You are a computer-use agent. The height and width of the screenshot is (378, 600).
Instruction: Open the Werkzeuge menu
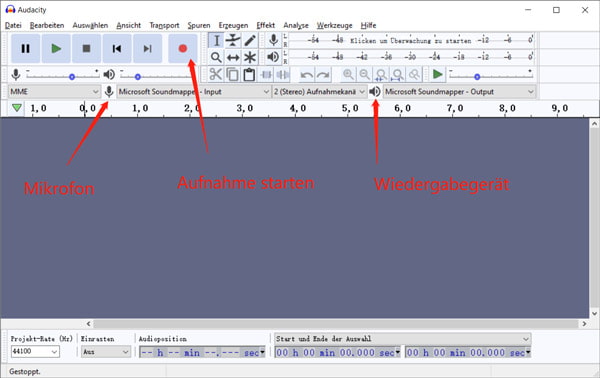(334, 25)
